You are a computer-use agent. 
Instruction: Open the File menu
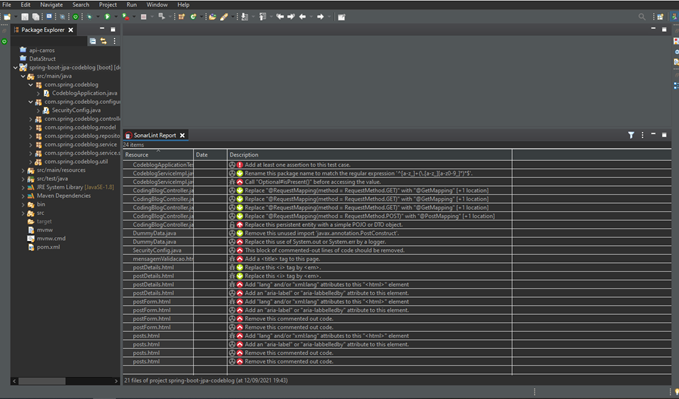(x=6, y=5)
